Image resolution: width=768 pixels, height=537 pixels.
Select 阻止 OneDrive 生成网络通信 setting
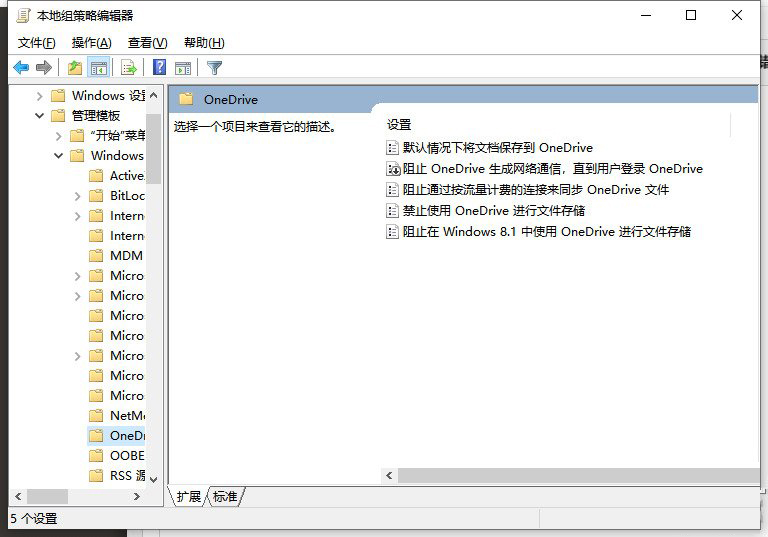pos(552,169)
